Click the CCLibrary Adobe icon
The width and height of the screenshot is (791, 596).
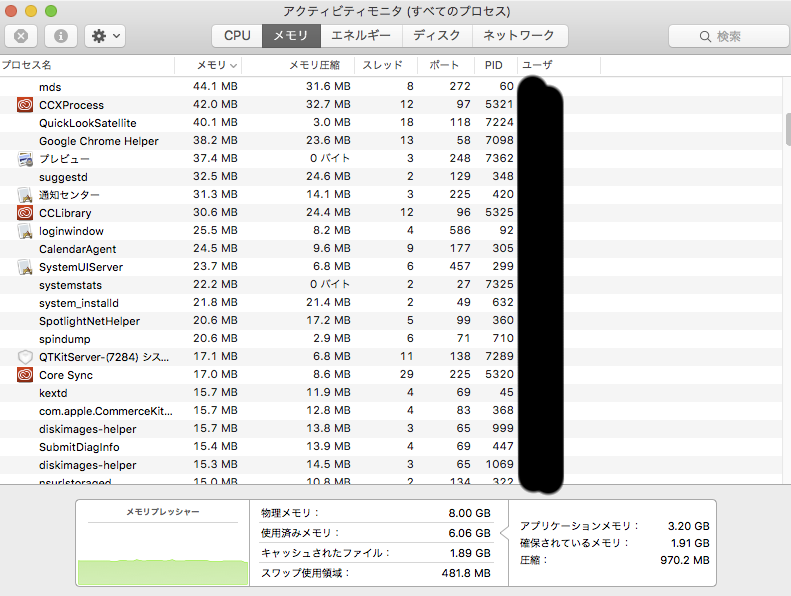point(25,213)
